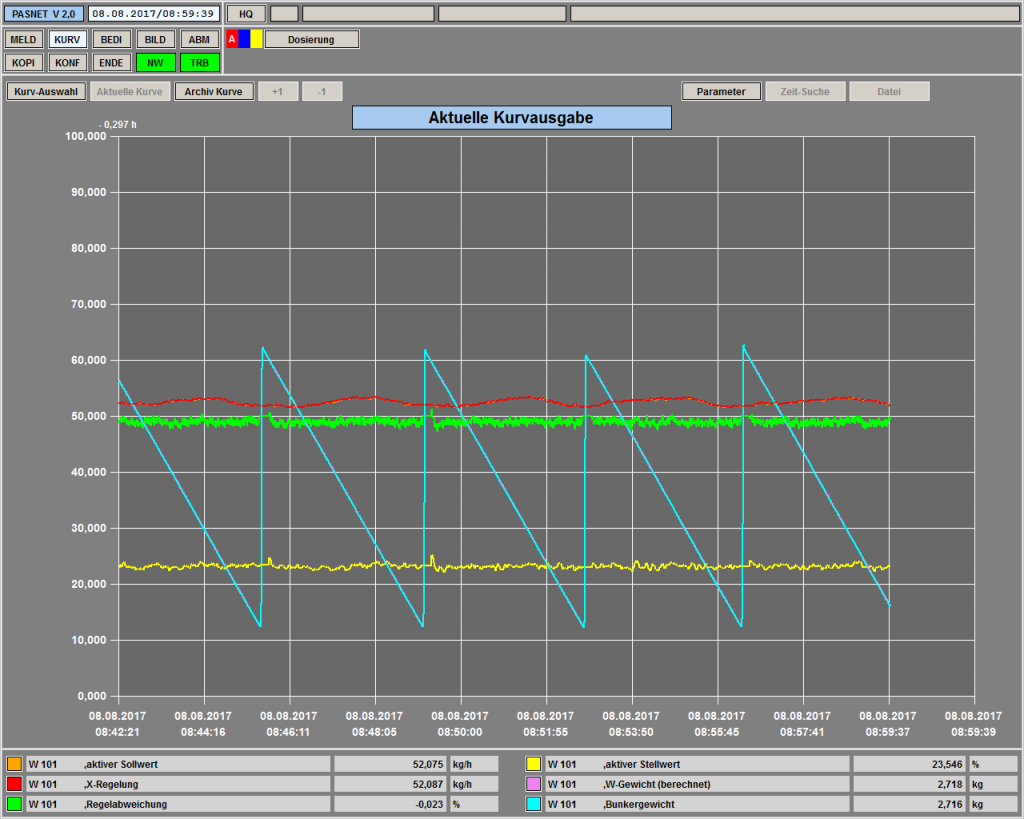Screen dimensions: 1024x819
Task: Select the KURV view tab
Action: tap(67, 39)
